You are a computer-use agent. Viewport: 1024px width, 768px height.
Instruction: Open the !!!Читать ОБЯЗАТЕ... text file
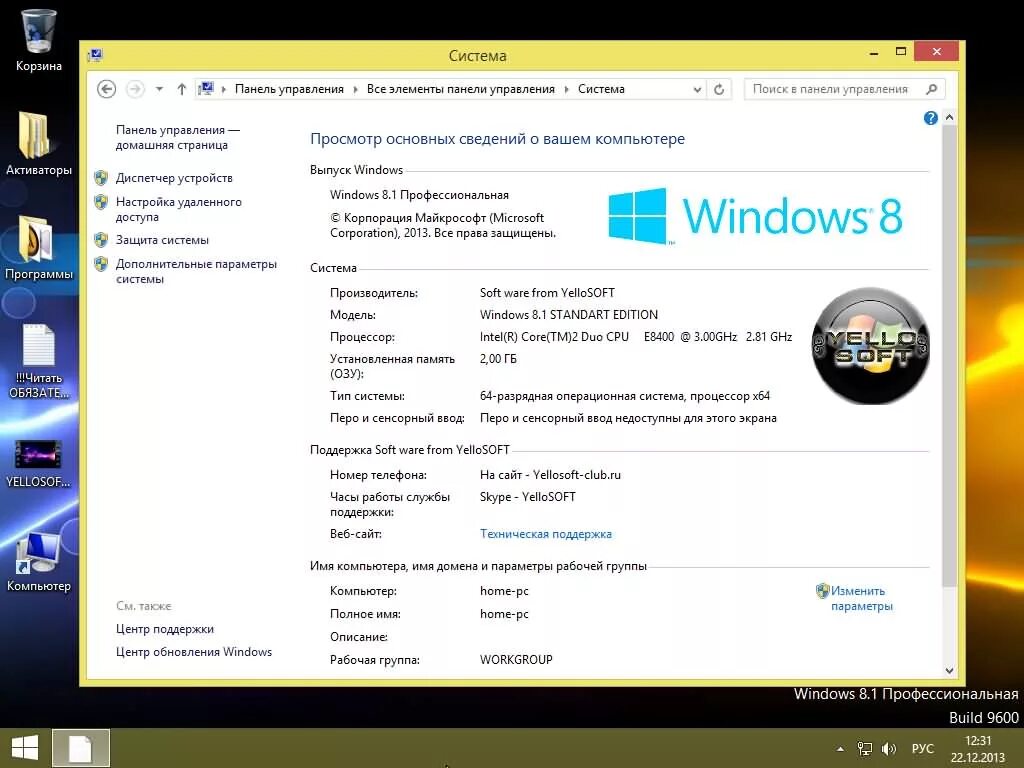(39, 361)
